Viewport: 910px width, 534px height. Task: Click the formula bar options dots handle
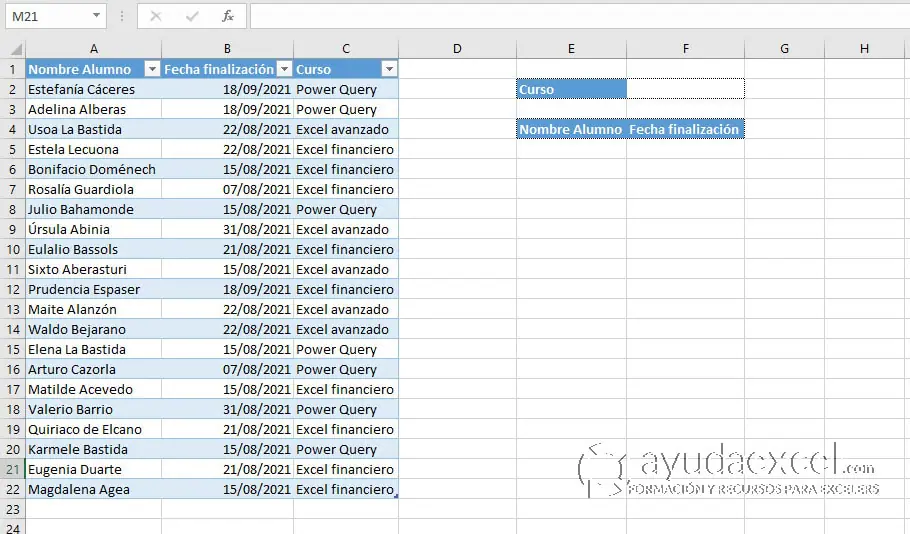pos(121,16)
